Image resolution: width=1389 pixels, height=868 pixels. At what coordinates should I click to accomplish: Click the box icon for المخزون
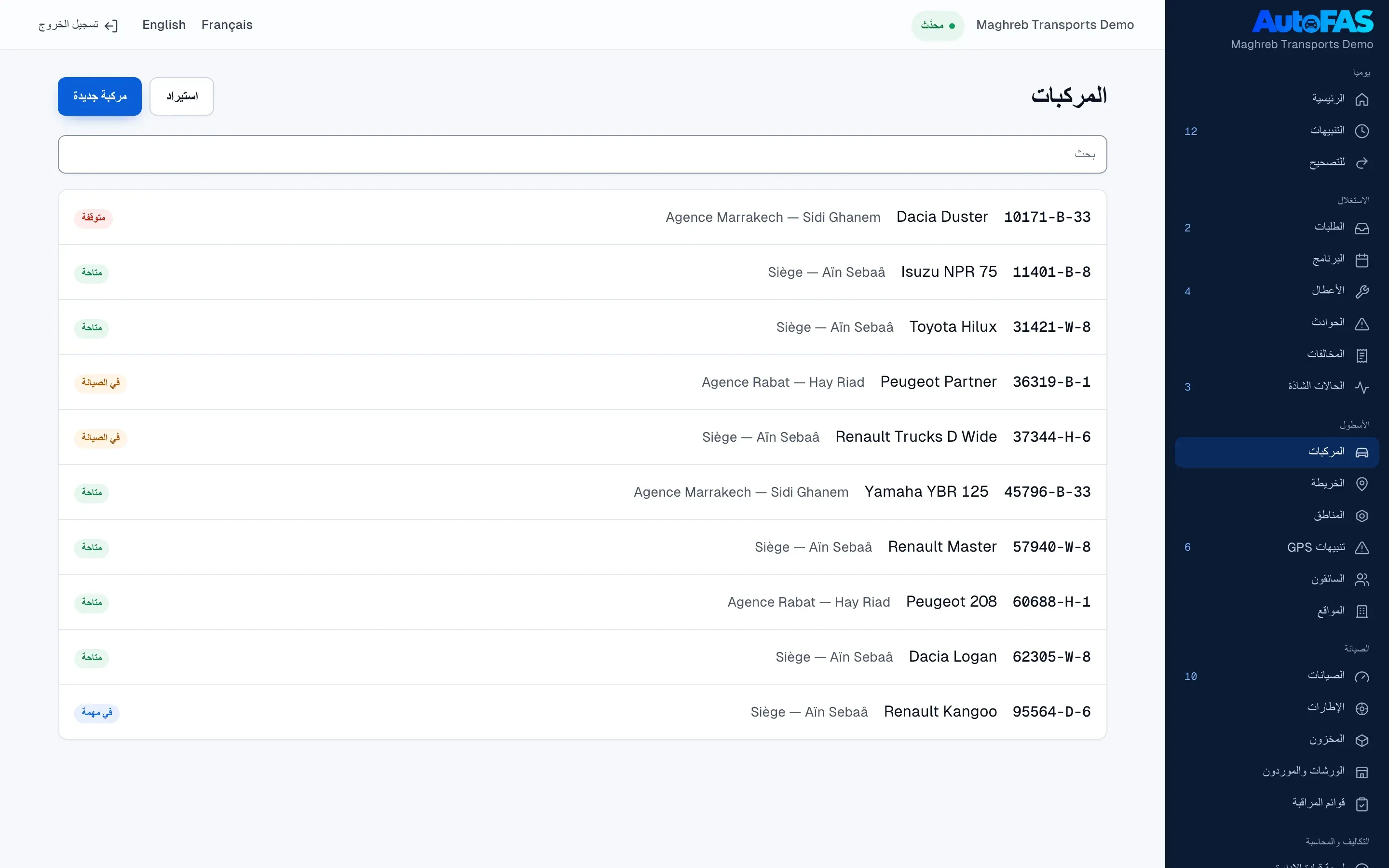pyautogui.click(x=1362, y=740)
